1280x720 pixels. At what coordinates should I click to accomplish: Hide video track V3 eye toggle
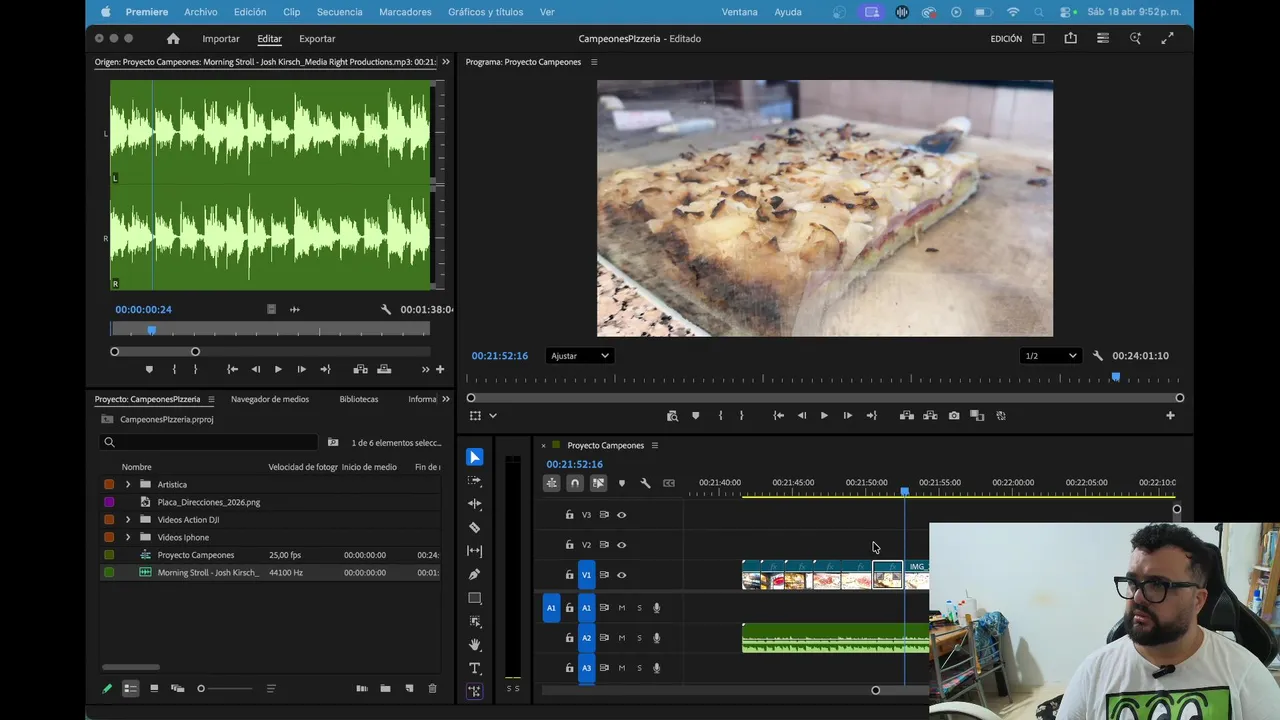point(621,515)
